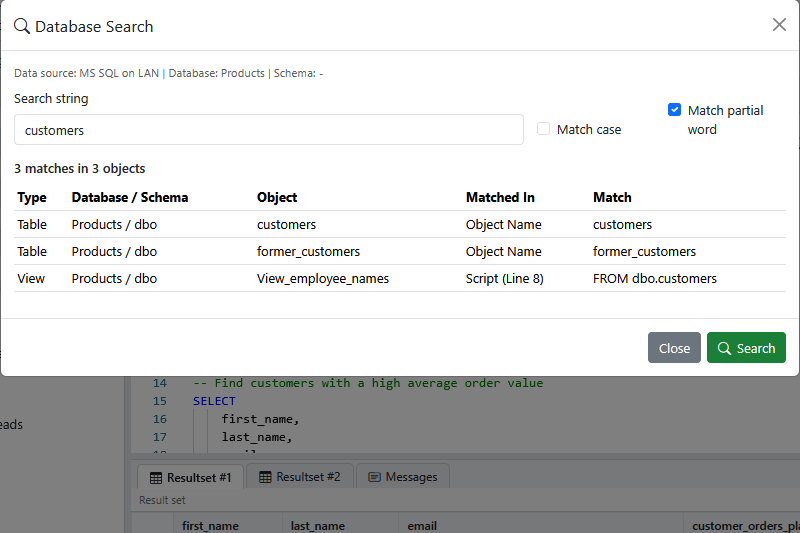This screenshot has height=533, width=800.
Task: Click the SELECT keyword on editor line 15
Action: [x=214, y=401]
